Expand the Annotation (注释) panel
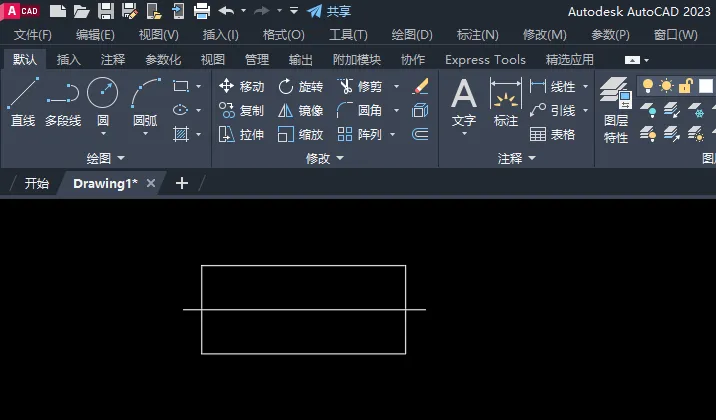The height and width of the screenshot is (420, 716). point(516,158)
